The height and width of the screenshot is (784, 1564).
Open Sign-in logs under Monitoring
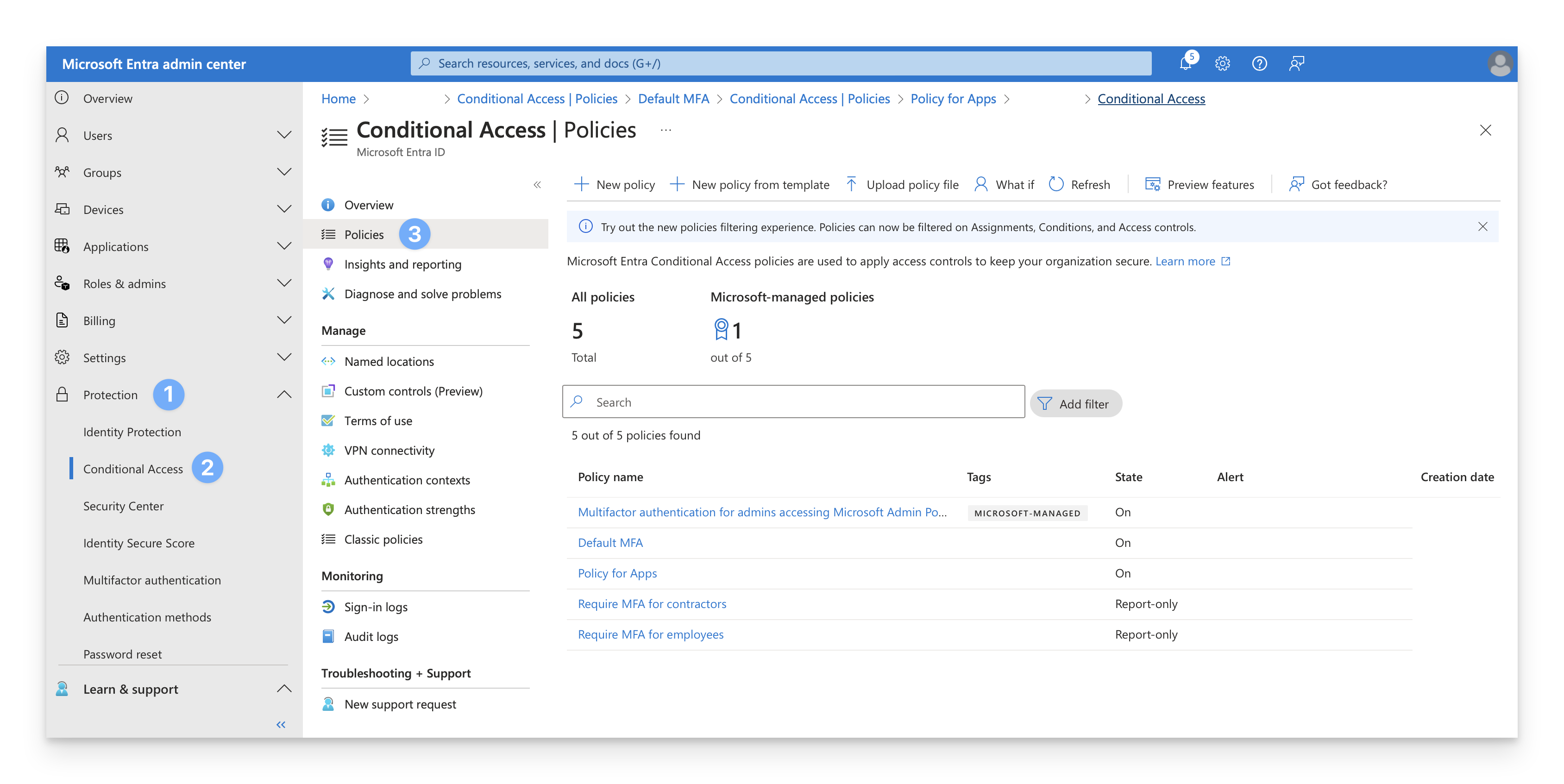[x=375, y=607]
